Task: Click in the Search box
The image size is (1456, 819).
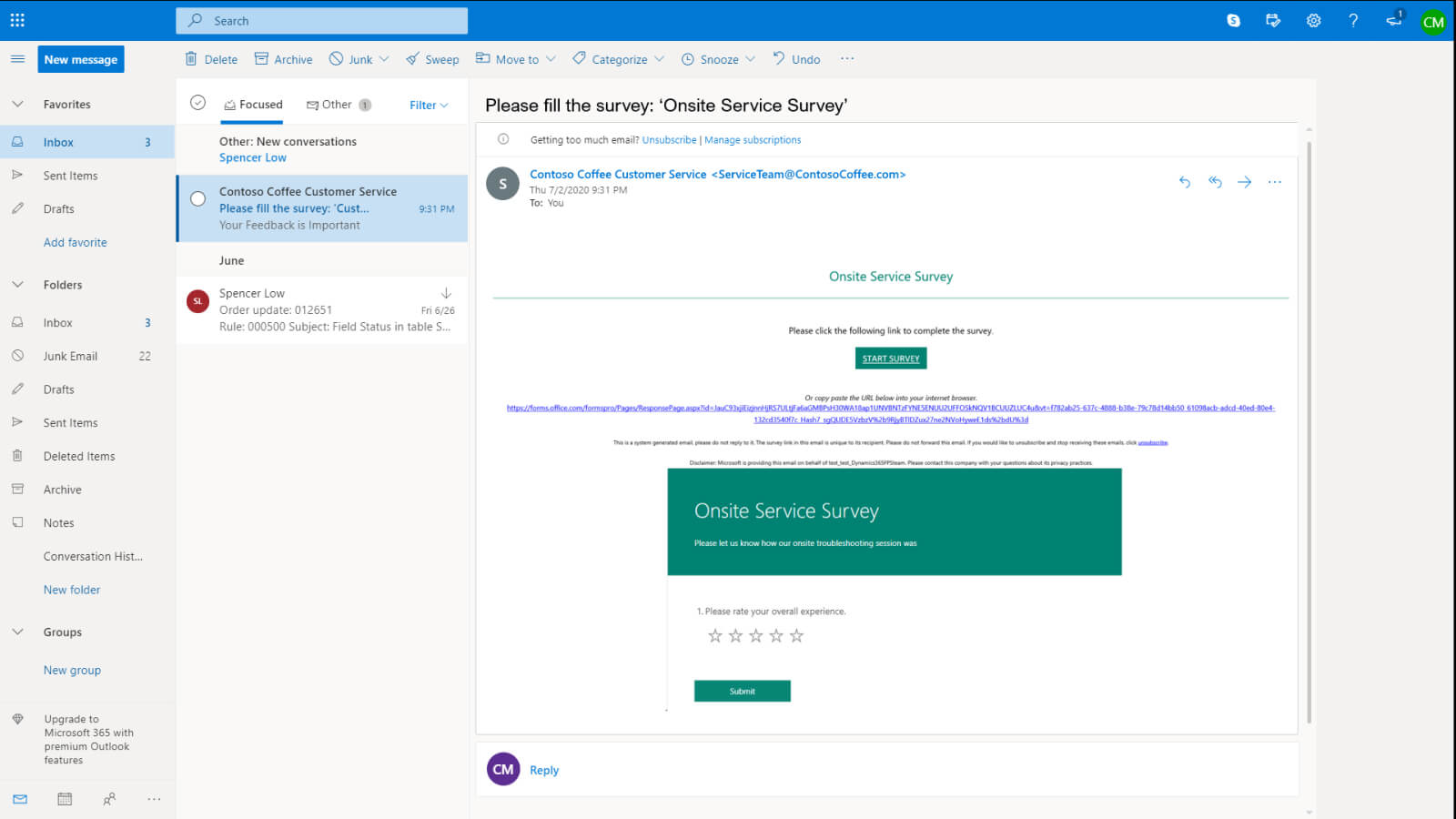Action: point(321,21)
